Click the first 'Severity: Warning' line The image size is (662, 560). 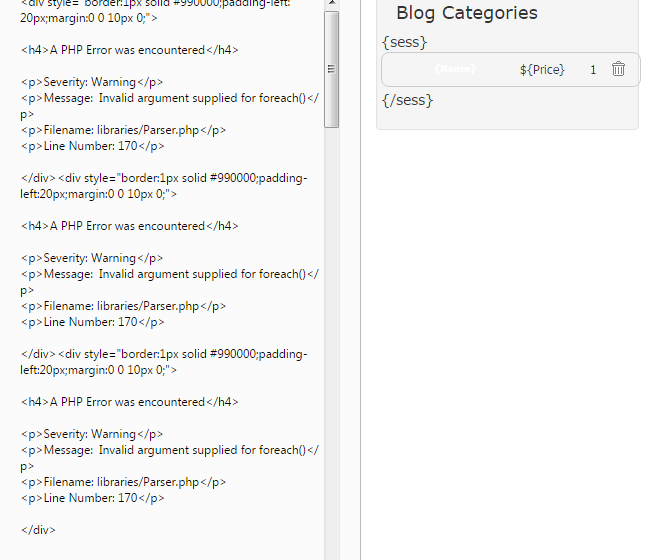(91, 82)
